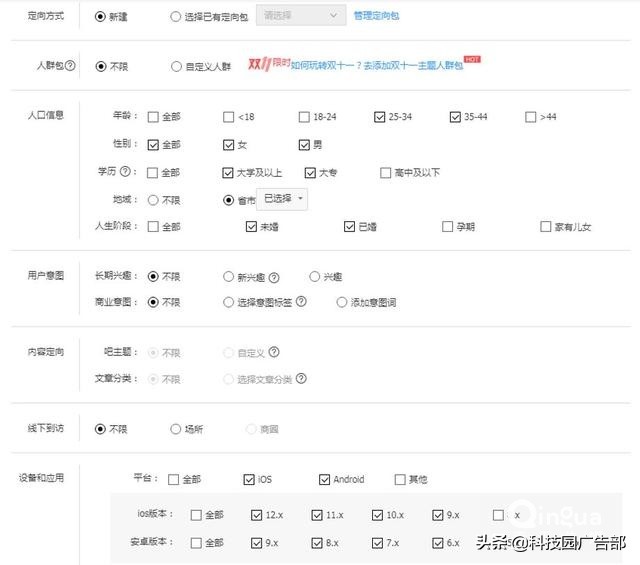640x565 pixels.
Task: Check 全部 under 人生阶段
Action: (x=153, y=227)
